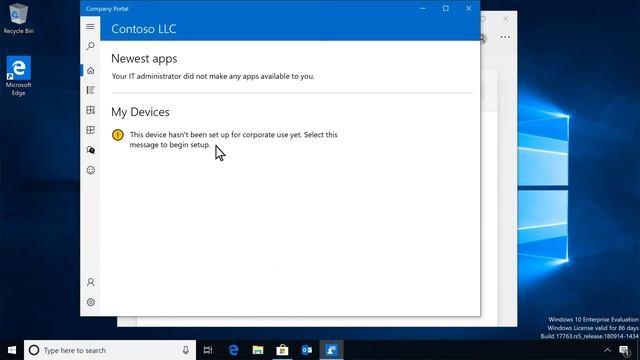Open app categories grid icon
This screenshot has height=360, width=640.
pos(90,110)
